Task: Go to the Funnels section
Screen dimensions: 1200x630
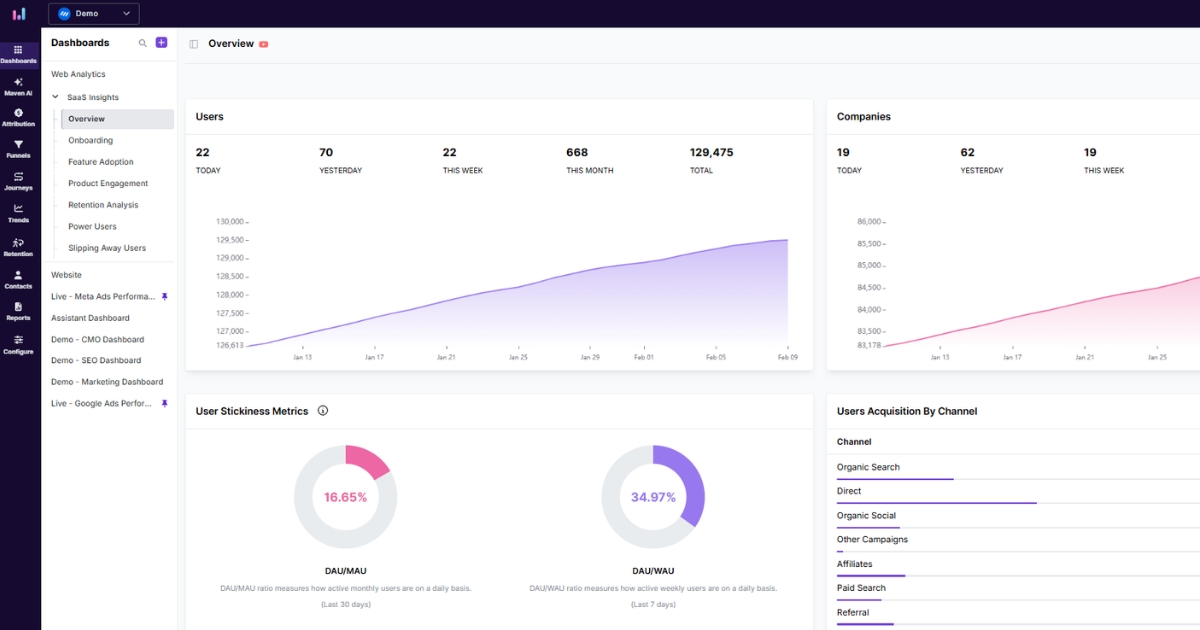Action: [18, 150]
